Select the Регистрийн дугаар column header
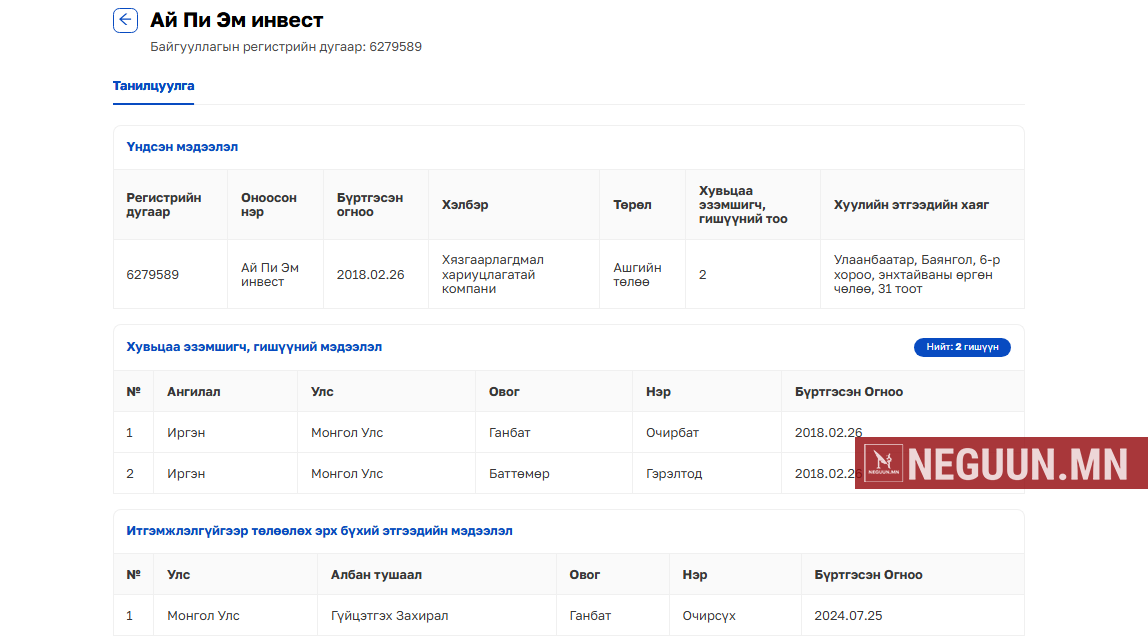The height and width of the screenshot is (639, 1148). click(x=164, y=204)
